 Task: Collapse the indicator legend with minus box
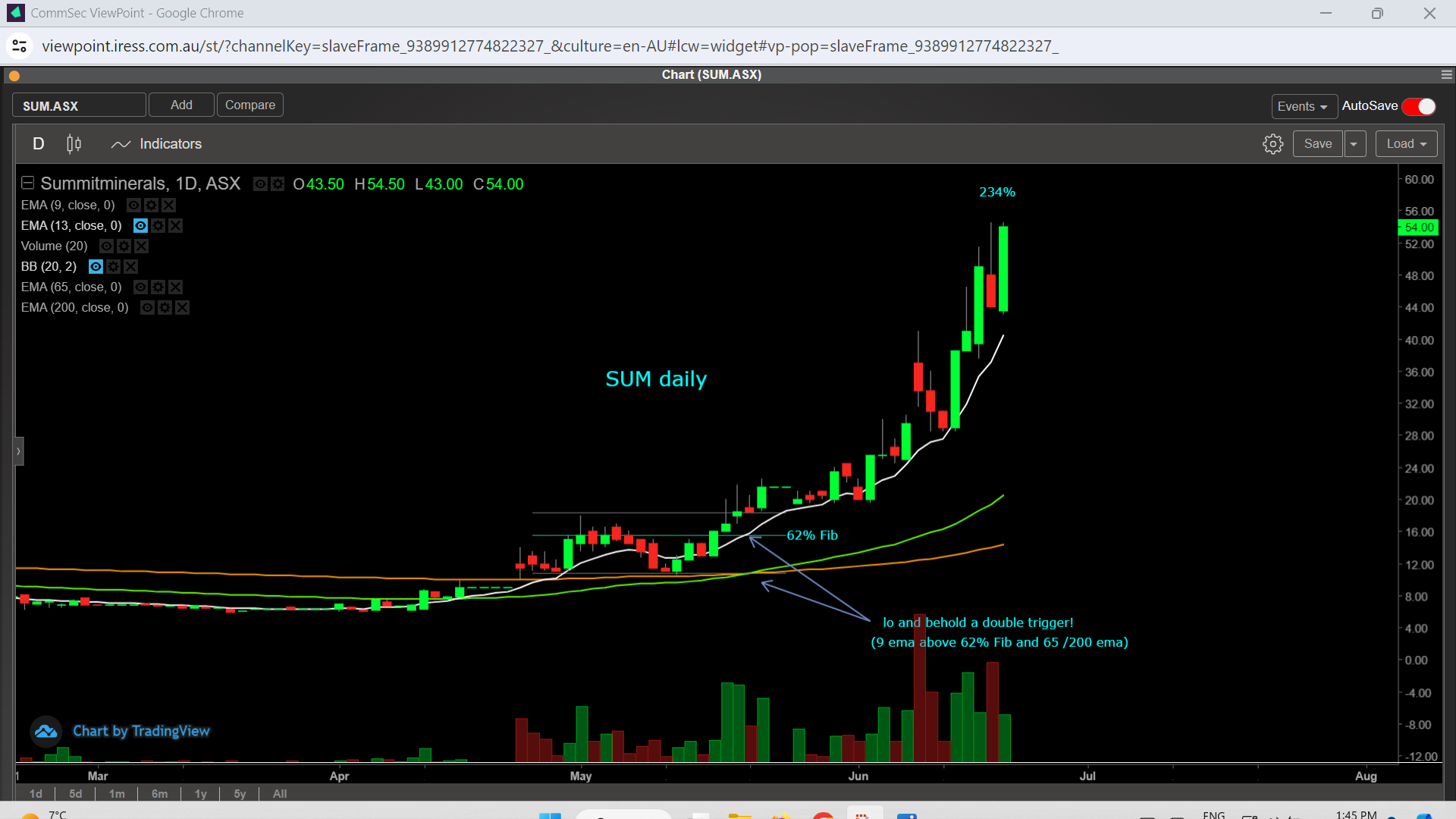[27, 183]
